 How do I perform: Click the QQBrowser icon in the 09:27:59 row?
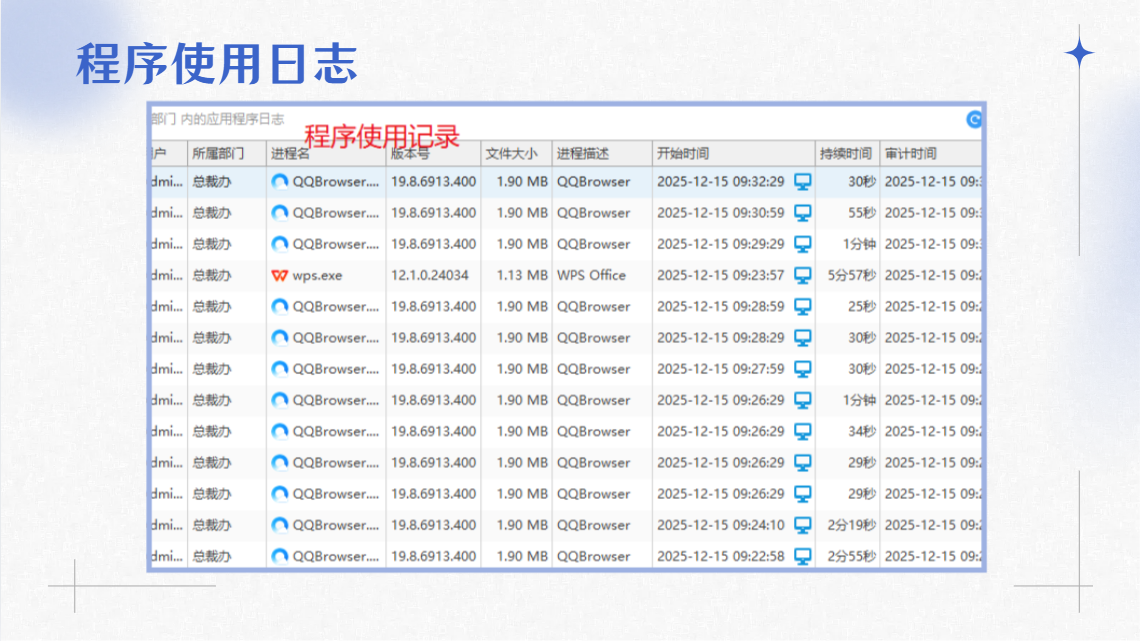280,369
